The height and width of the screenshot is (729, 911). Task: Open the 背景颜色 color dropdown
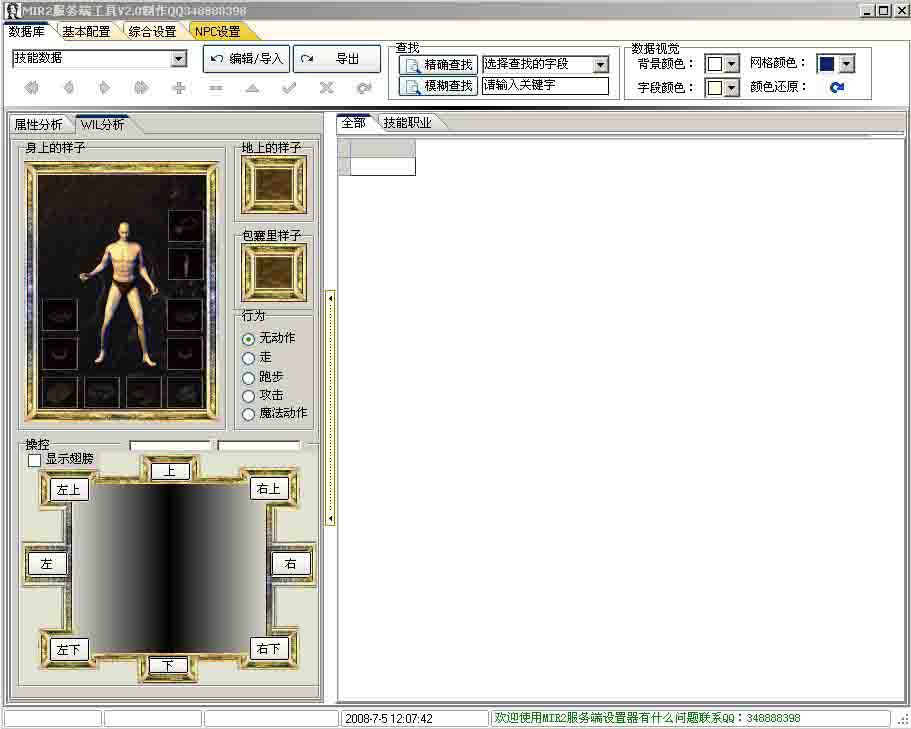click(x=731, y=64)
